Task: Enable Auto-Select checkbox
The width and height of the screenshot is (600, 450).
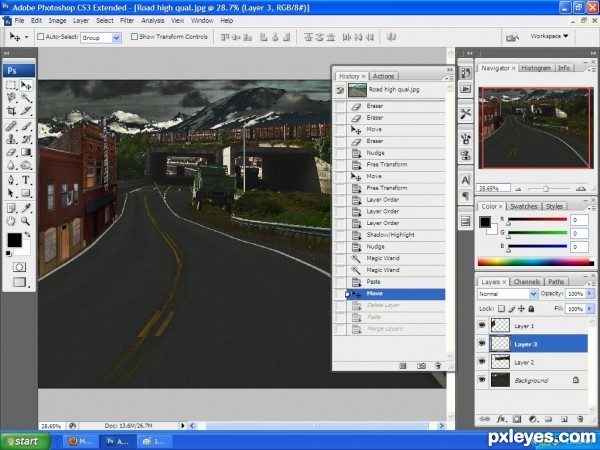Action: point(40,37)
